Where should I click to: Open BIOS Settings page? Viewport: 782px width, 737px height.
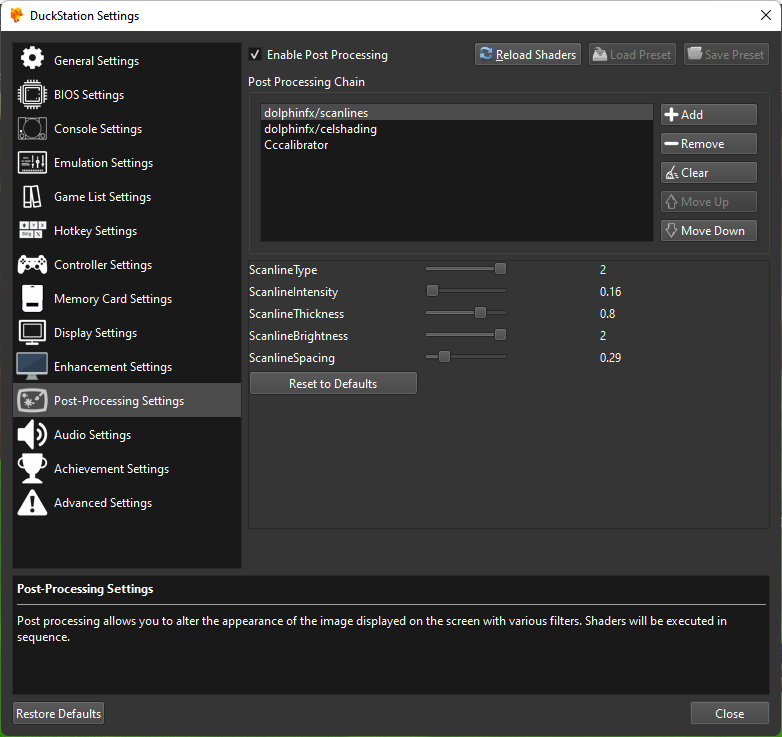click(127, 94)
